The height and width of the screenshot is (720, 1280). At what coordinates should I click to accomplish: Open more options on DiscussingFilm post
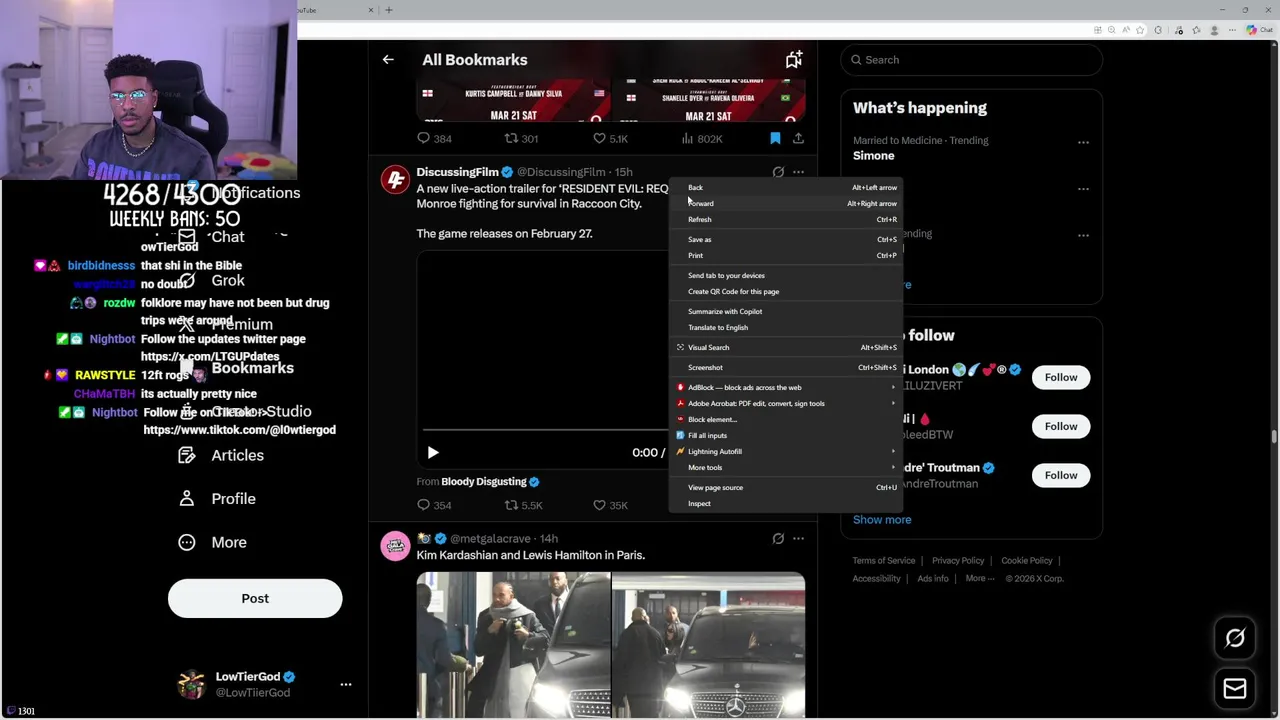click(x=798, y=172)
